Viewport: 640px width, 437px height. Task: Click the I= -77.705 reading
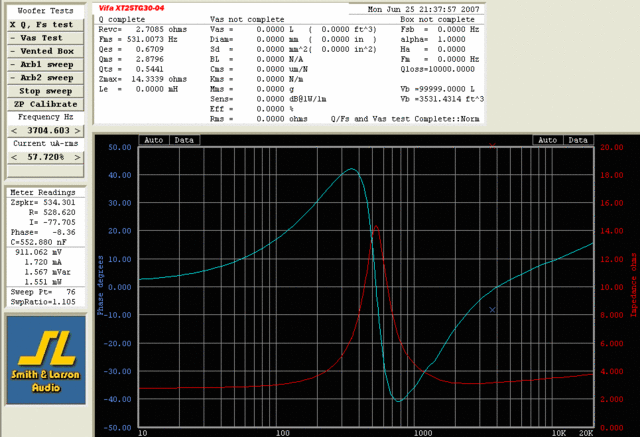(x=52, y=222)
